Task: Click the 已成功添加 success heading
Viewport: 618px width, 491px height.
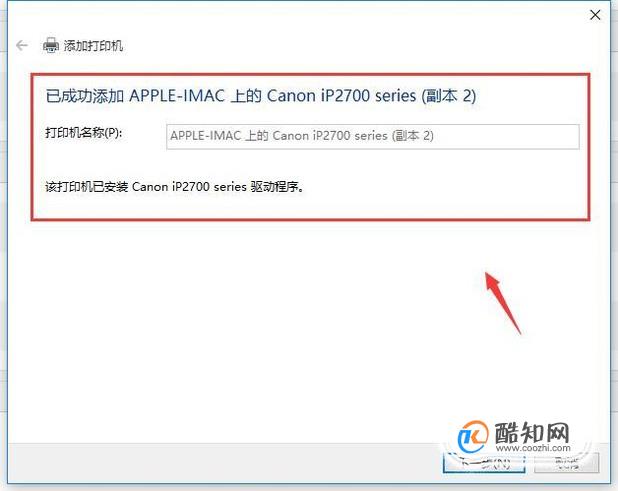Action: click(261, 96)
